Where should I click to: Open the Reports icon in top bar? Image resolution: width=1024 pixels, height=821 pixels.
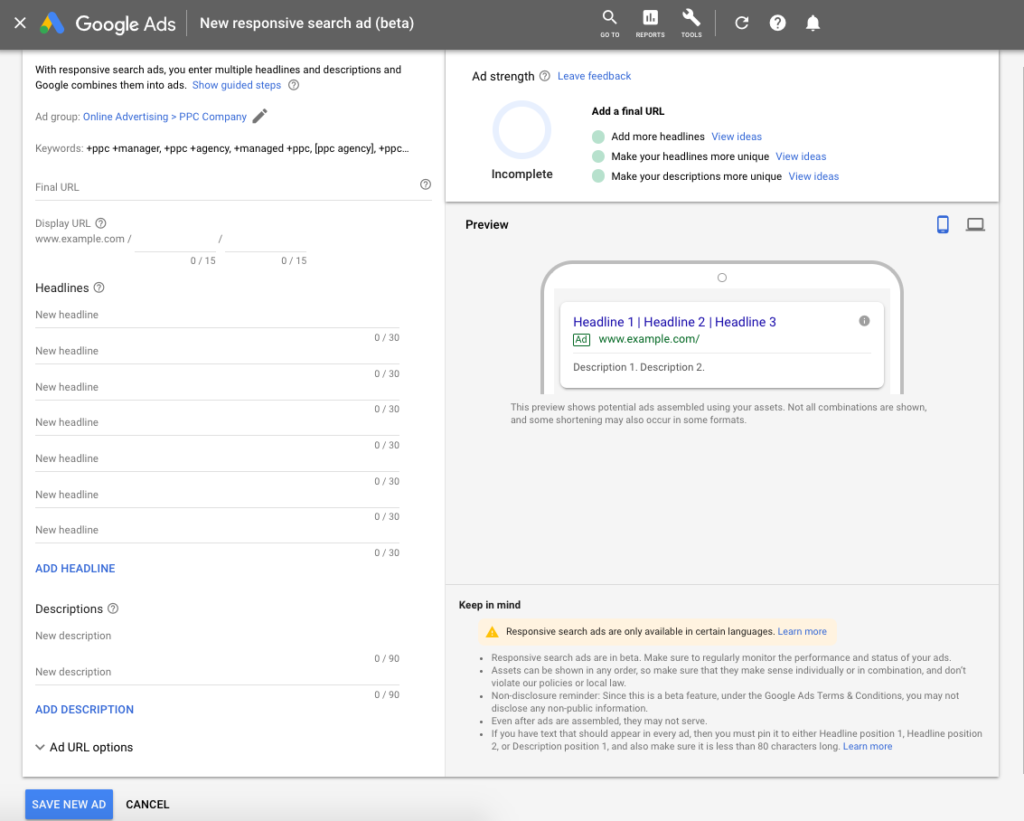(x=650, y=22)
